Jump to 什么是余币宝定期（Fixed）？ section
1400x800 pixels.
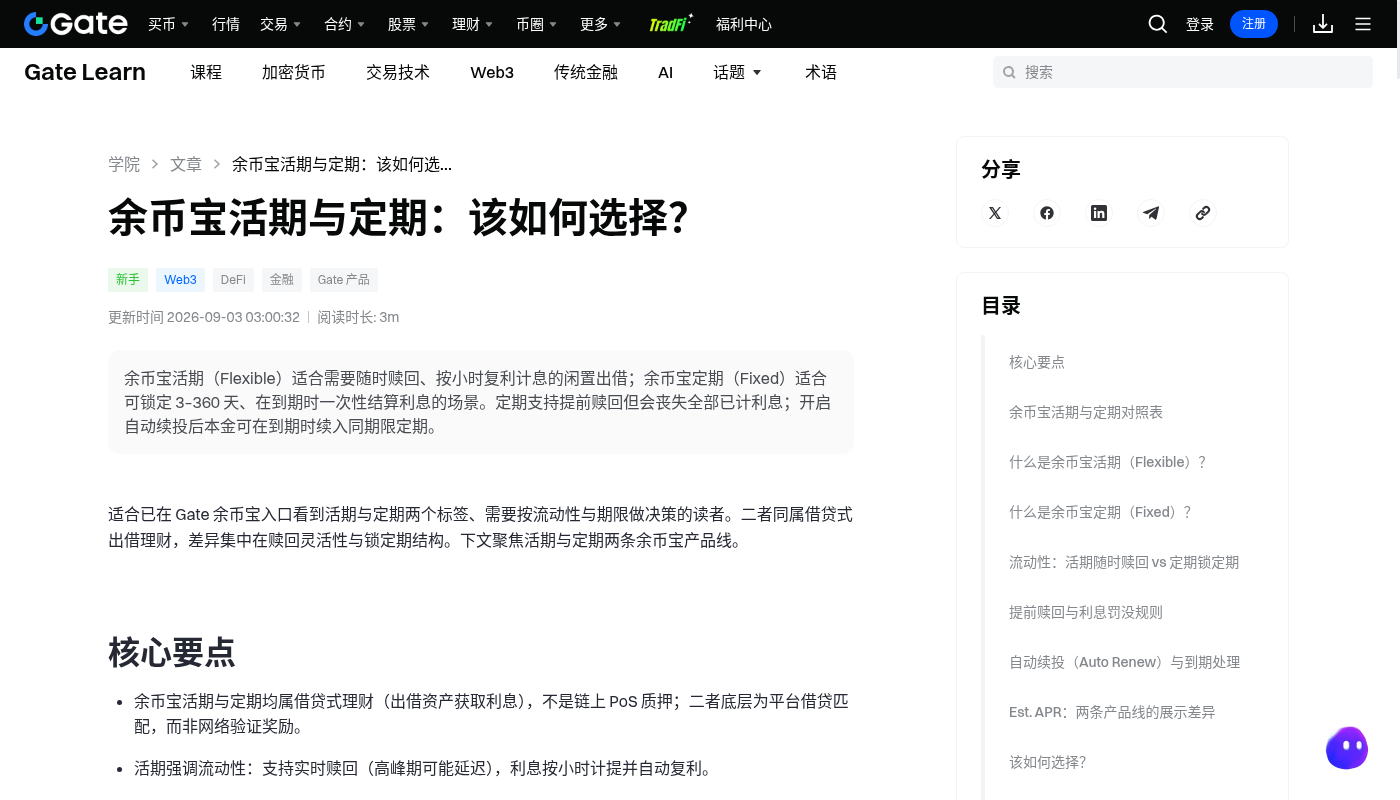pos(1101,512)
